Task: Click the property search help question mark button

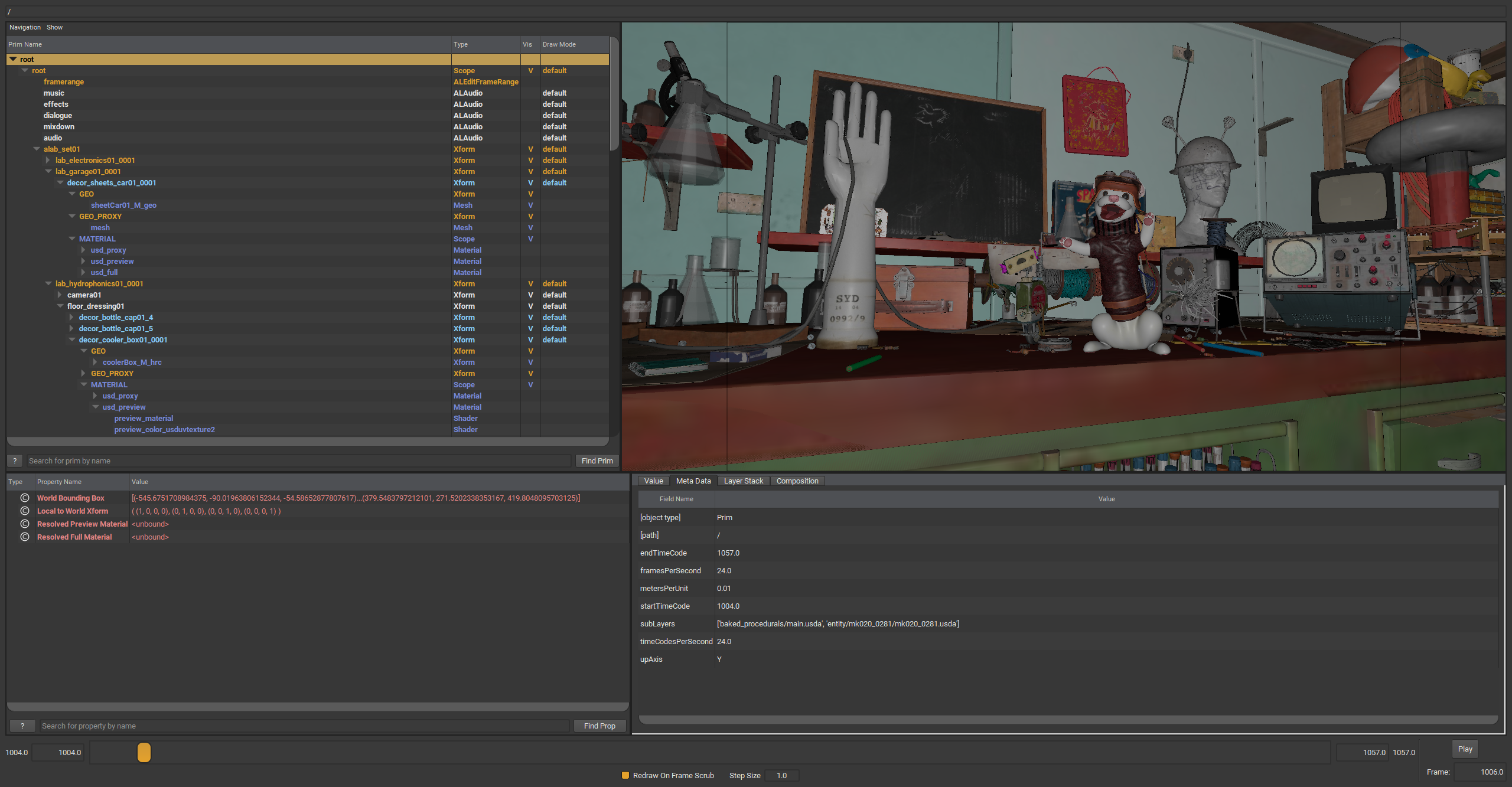Action: 22,726
